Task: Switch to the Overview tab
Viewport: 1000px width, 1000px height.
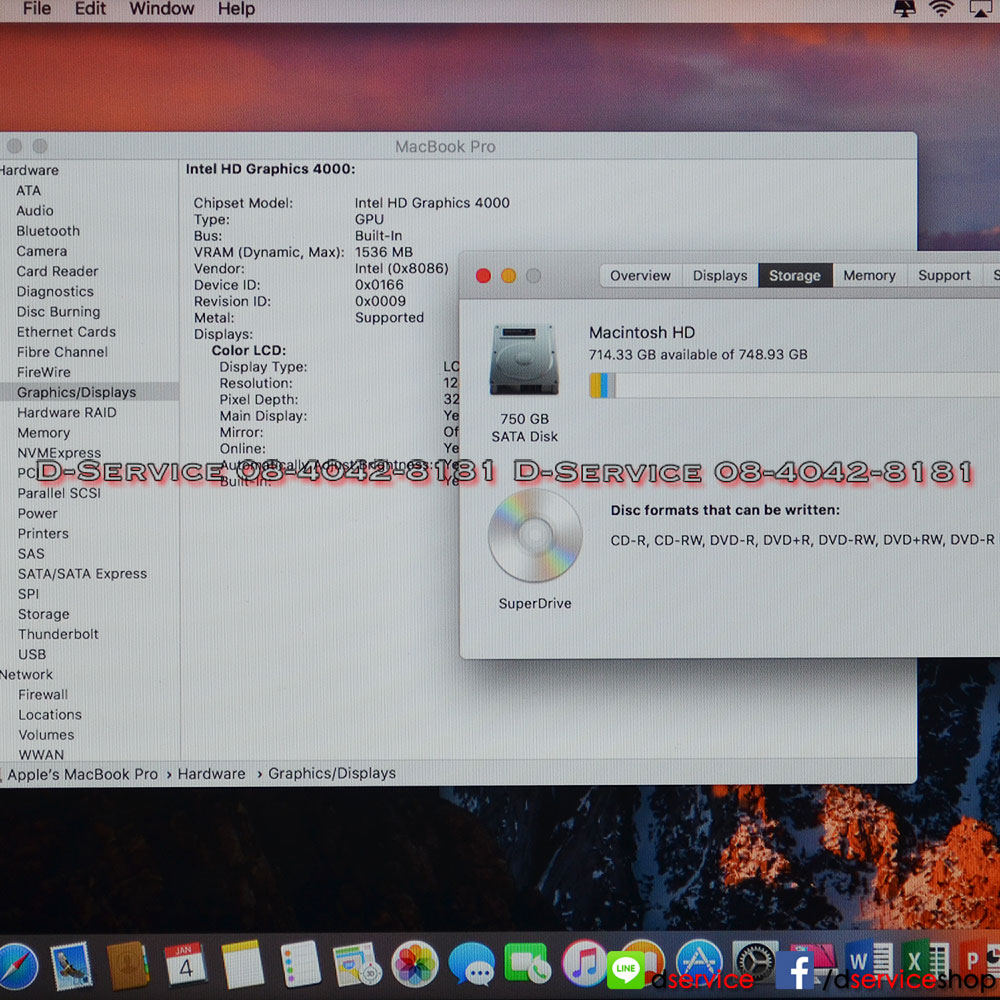Action: click(641, 276)
